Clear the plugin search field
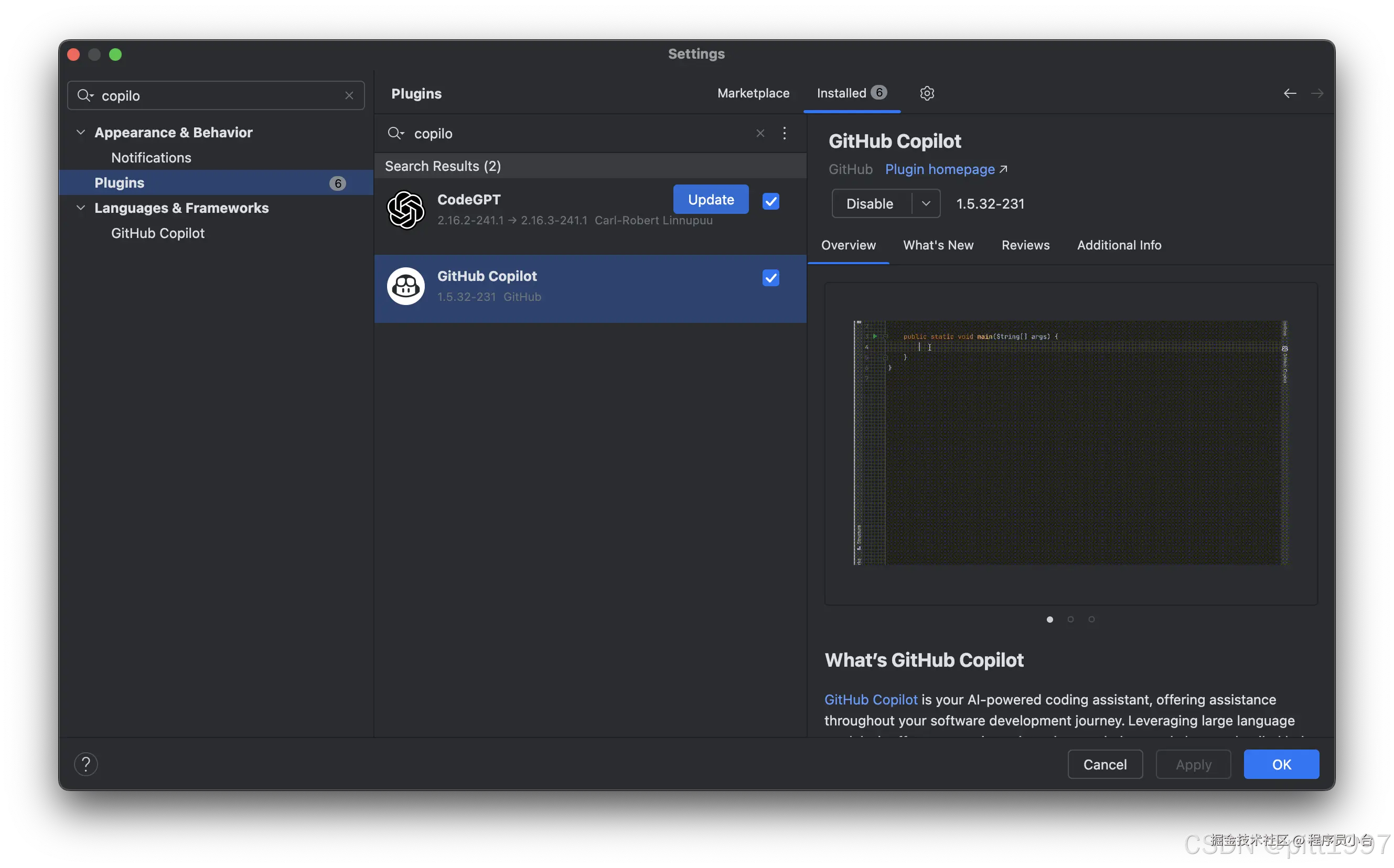Screen dimensions: 1394x868 click(760, 133)
